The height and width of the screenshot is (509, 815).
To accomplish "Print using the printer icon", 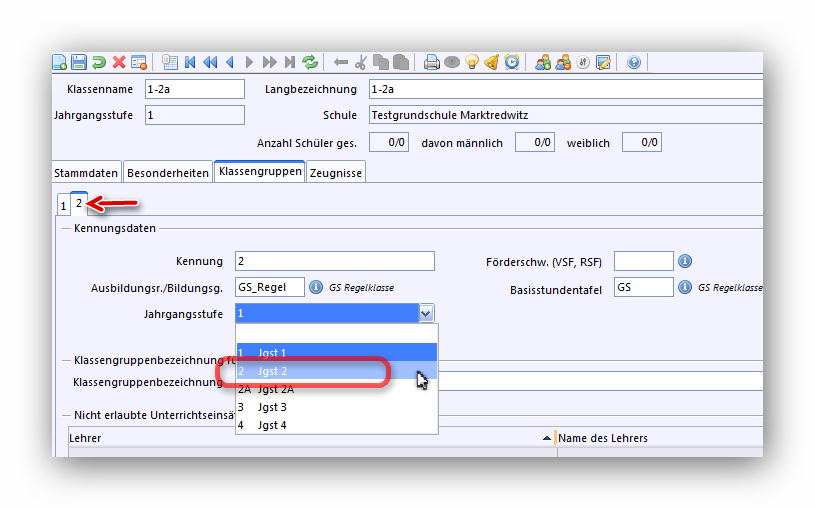I will coord(431,62).
